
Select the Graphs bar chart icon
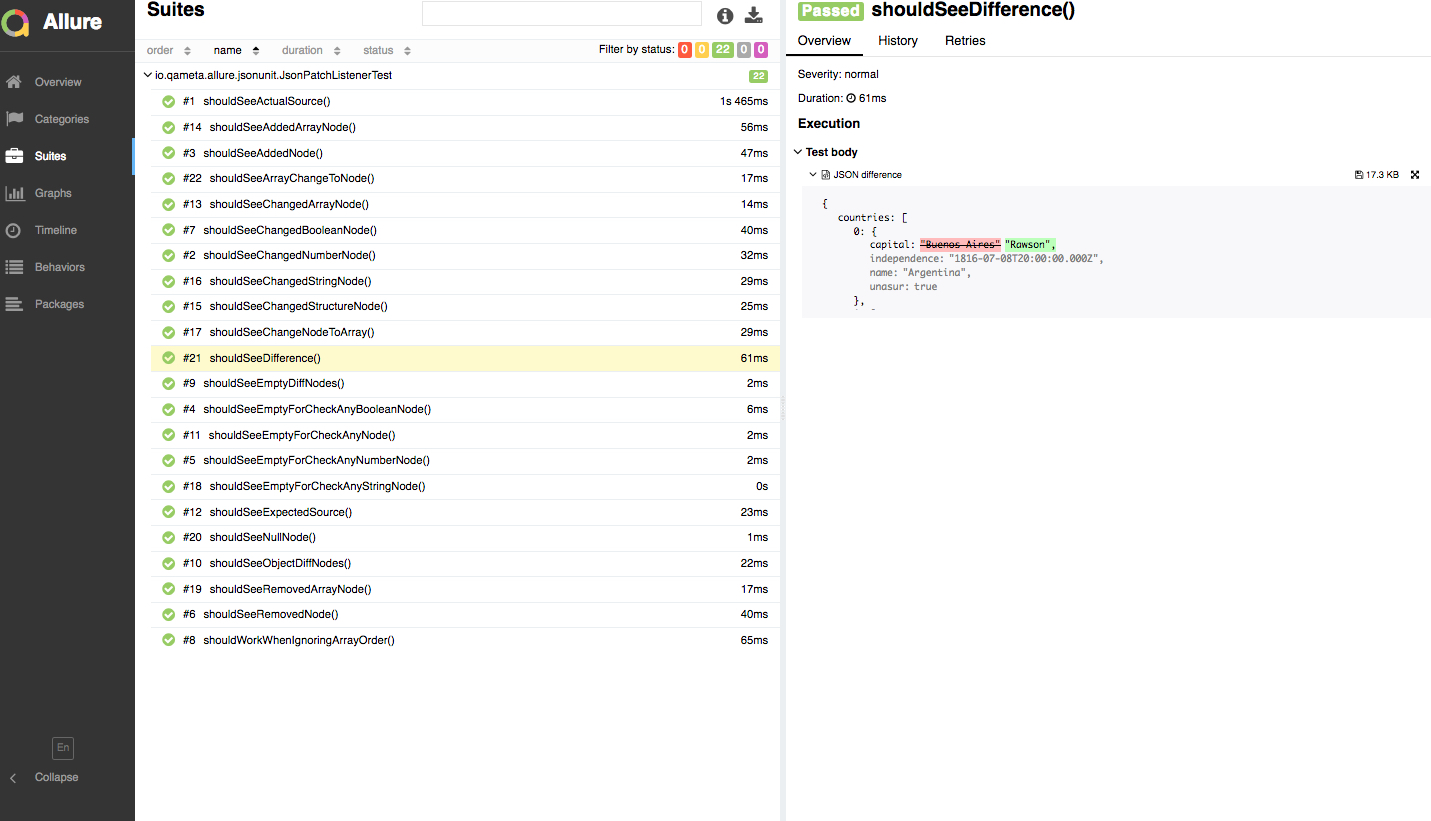pos(14,193)
